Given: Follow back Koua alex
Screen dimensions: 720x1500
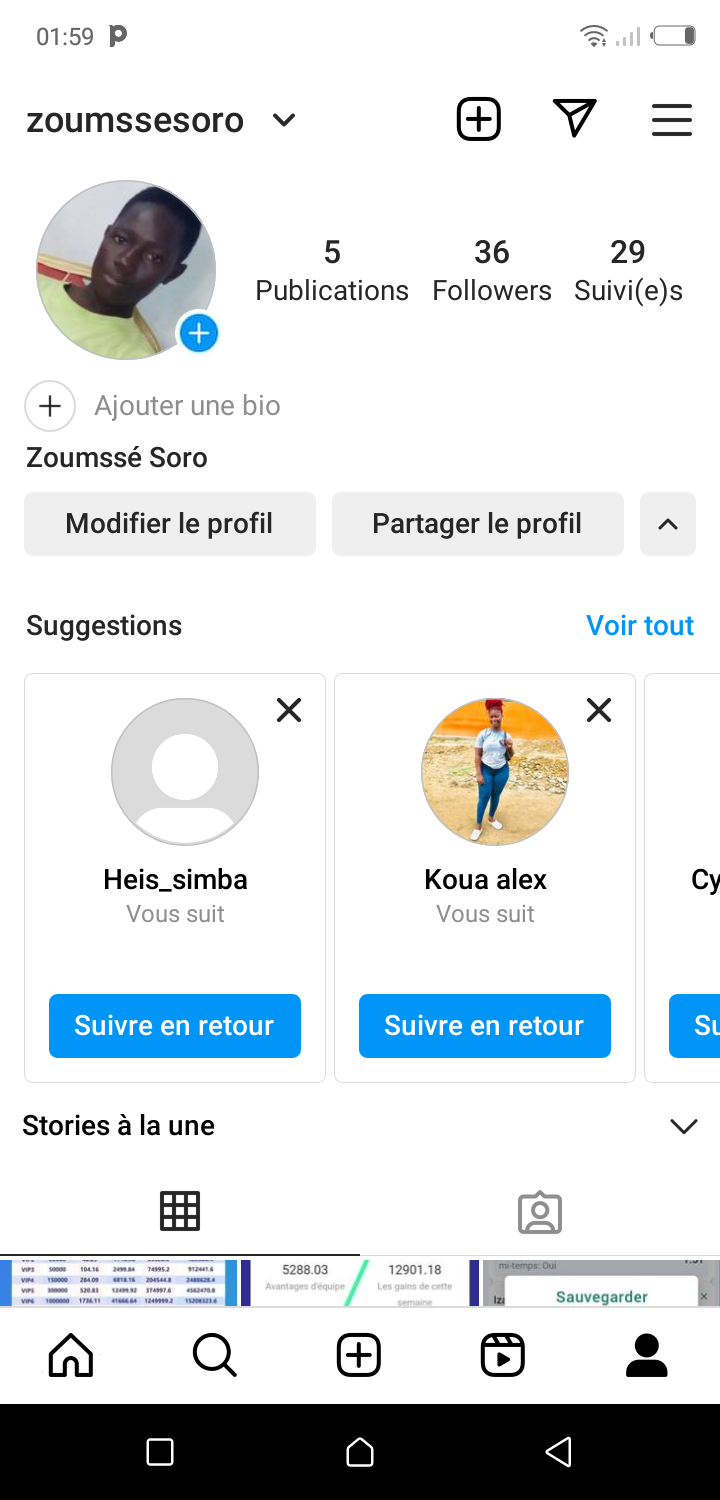Looking at the screenshot, I should coord(485,1026).
